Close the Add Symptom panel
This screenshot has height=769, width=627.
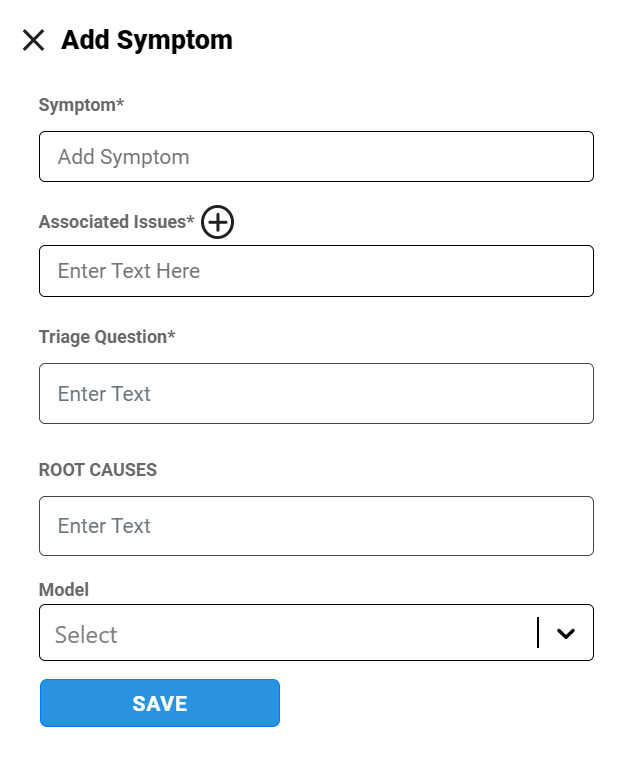(x=34, y=40)
